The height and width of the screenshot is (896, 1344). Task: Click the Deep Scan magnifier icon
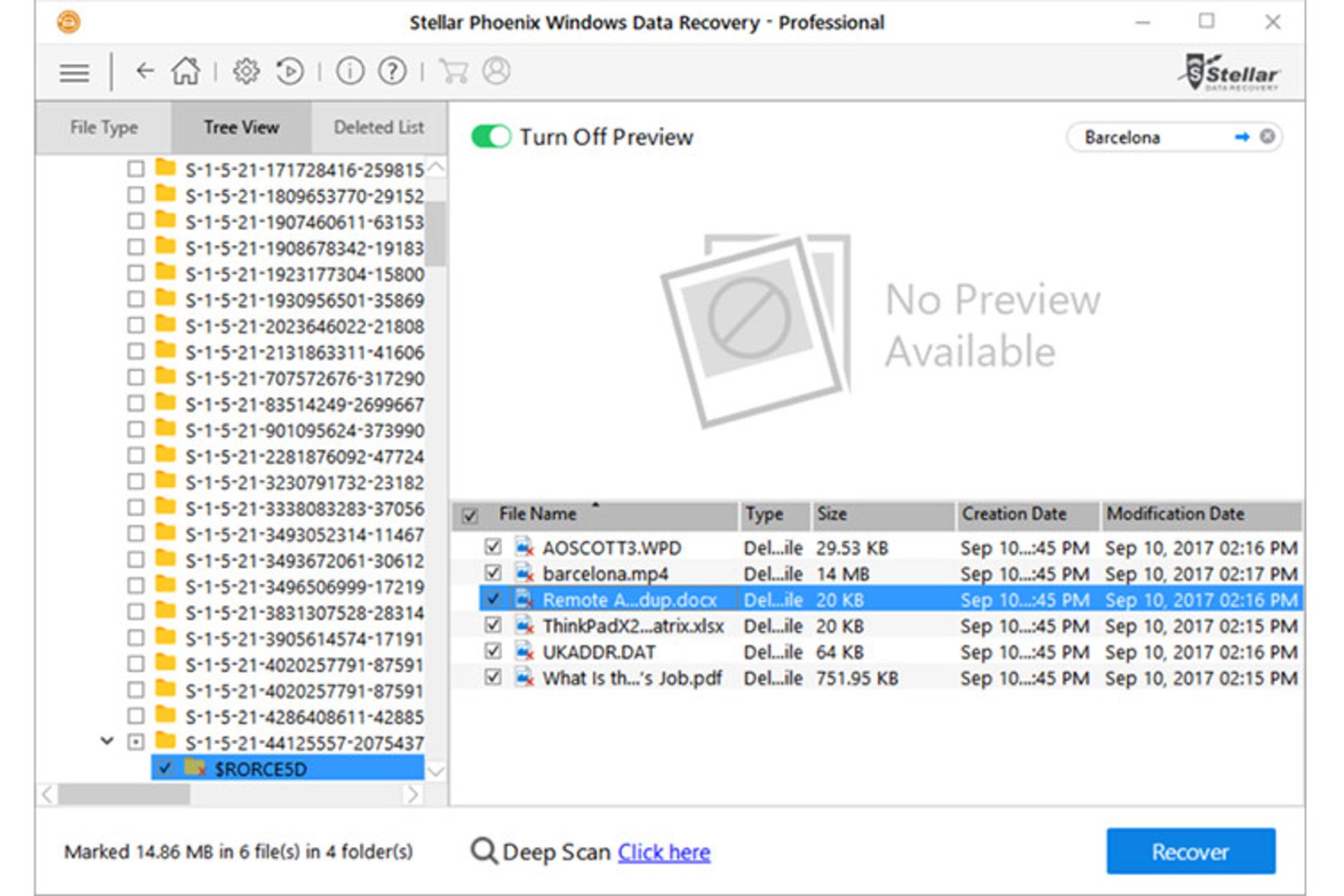coord(484,852)
